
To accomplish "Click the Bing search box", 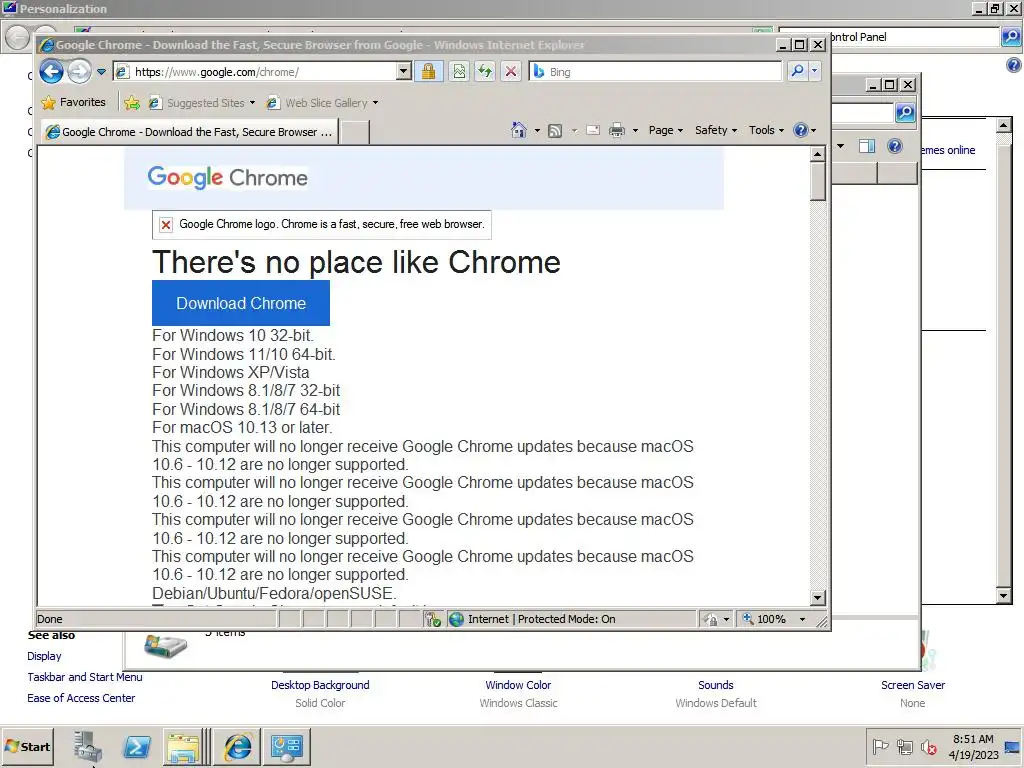I will pyautogui.click(x=655, y=72).
